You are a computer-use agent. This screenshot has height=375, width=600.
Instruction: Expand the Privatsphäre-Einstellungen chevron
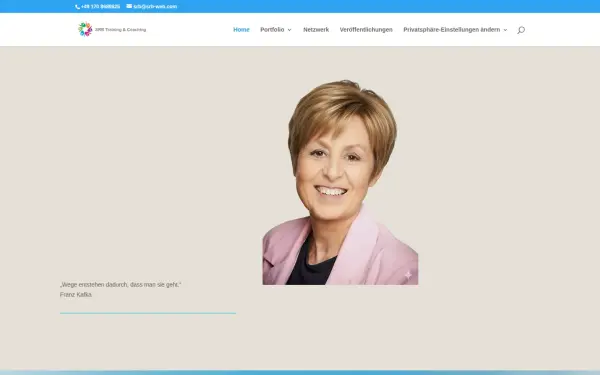[505, 30]
